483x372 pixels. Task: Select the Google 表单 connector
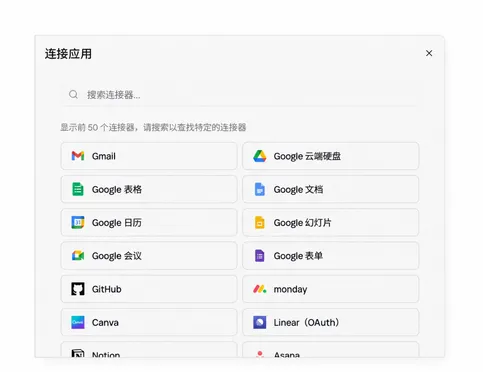pos(331,256)
